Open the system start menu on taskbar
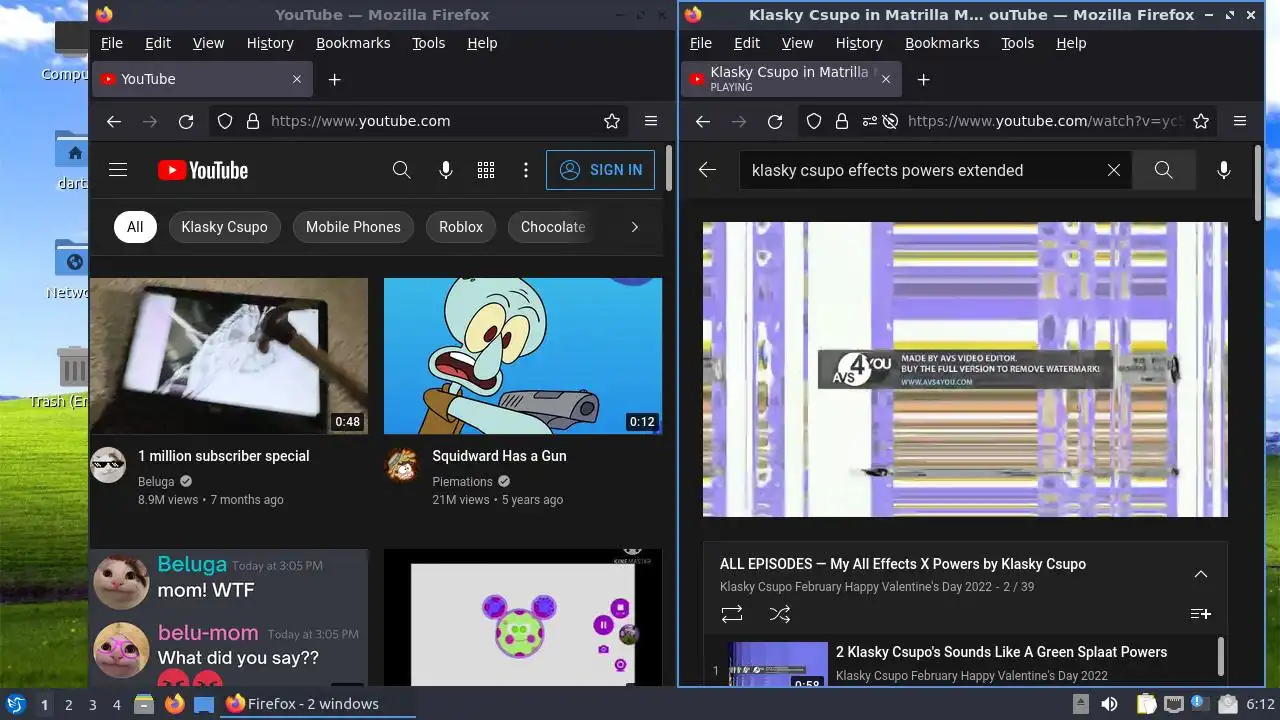The image size is (1280, 720). [16, 704]
